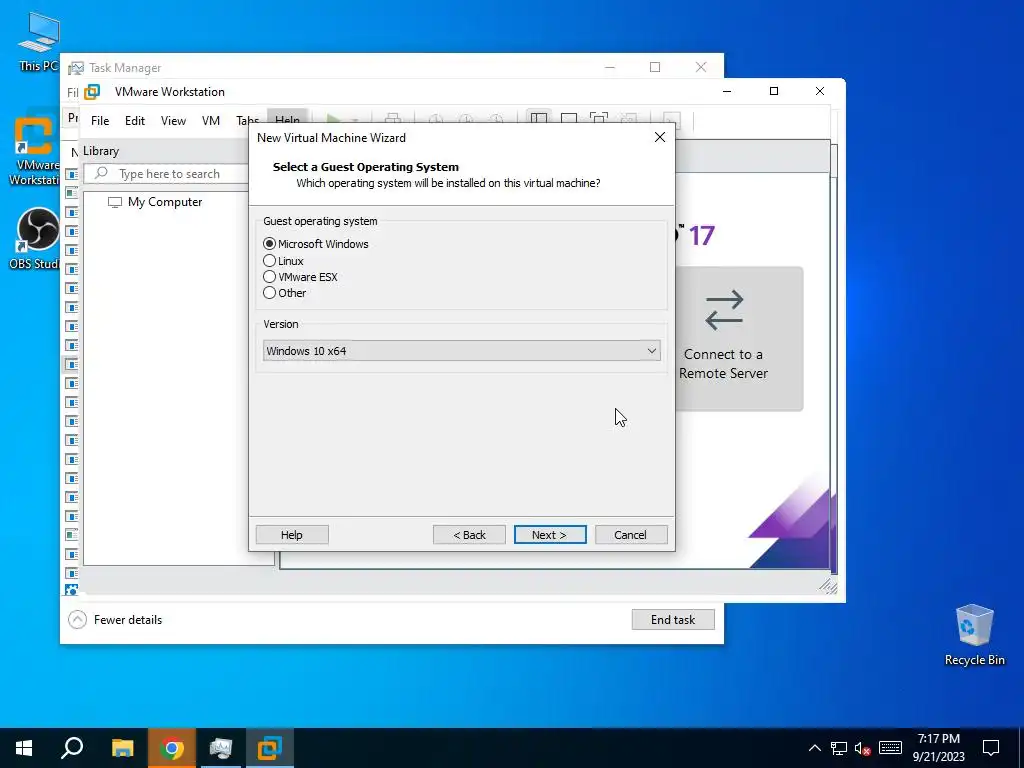Open the touch keyboard tray icon
This screenshot has width=1024, height=768.
coord(890,748)
